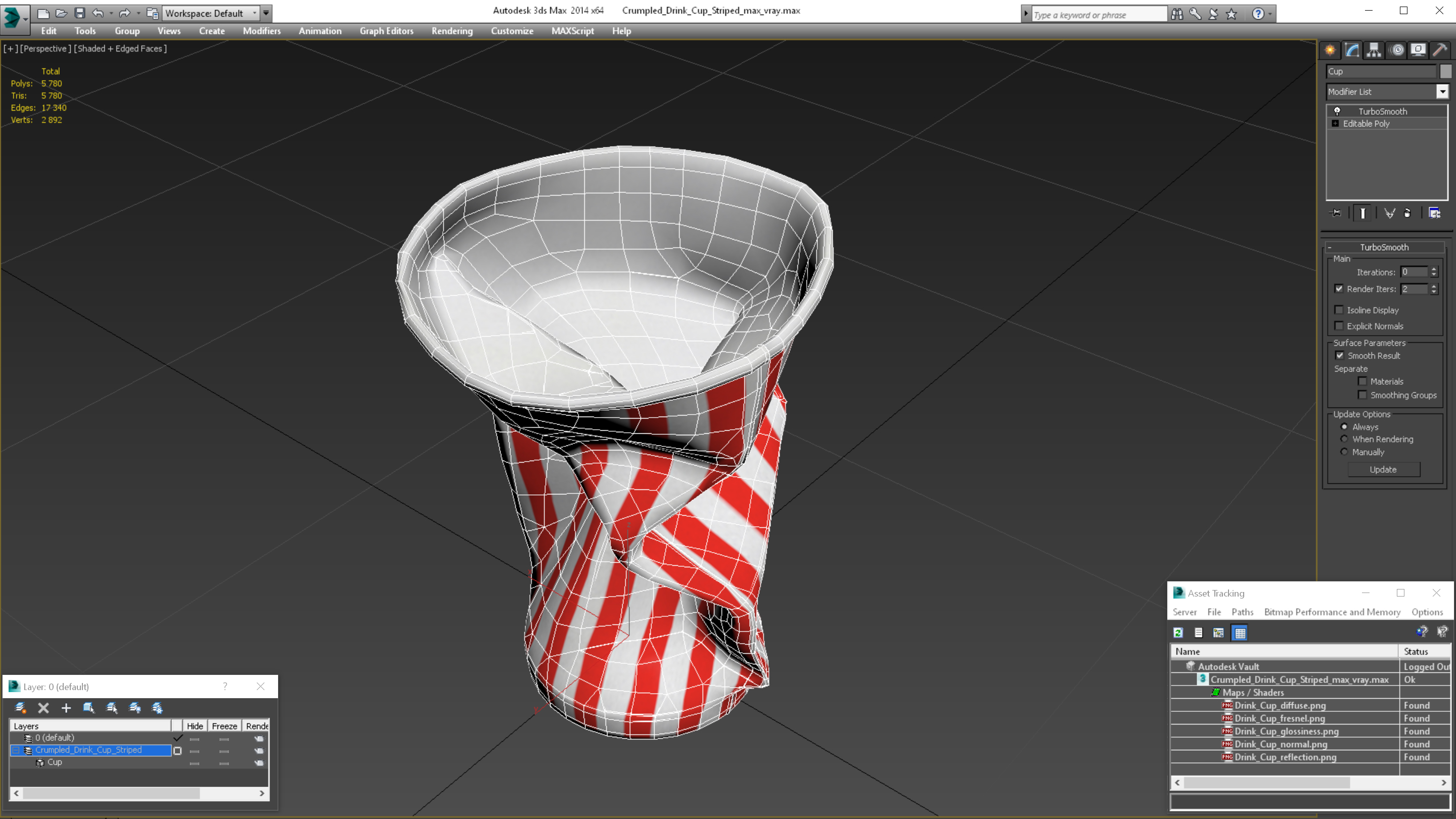The image size is (1456, 819).
Task: Click the object color swatch beside Cup name
Action: pyautogui.click(x=1445, y=71)
